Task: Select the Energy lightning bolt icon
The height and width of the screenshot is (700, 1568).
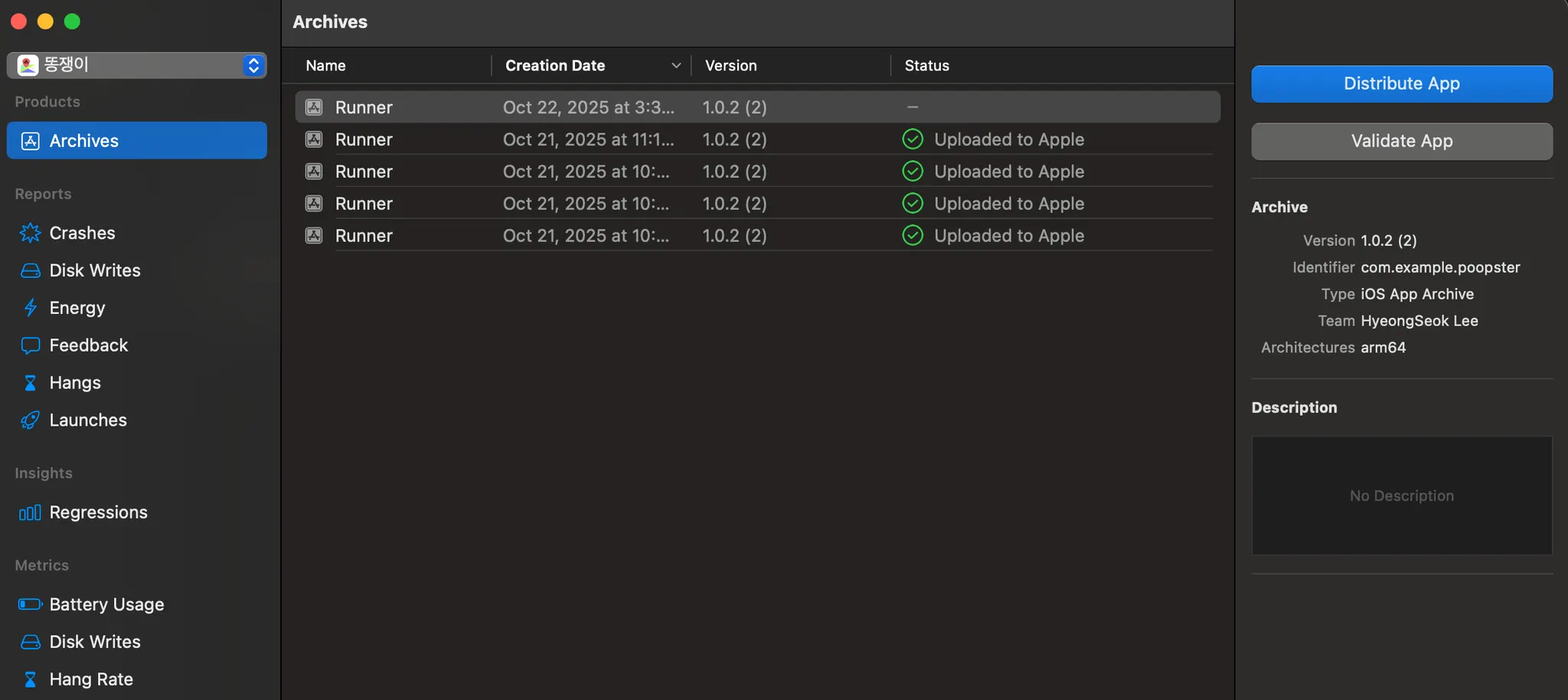Action: pyautogui.click(x=30, y=308)
